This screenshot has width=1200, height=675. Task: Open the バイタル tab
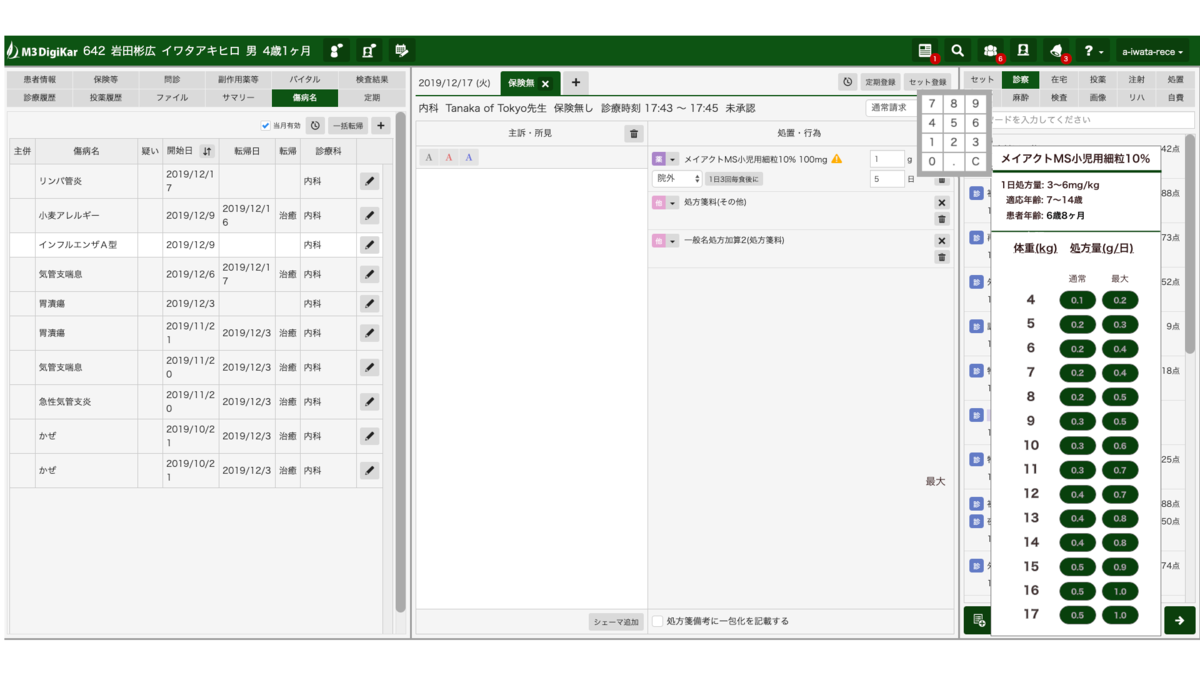coord(305,79)
